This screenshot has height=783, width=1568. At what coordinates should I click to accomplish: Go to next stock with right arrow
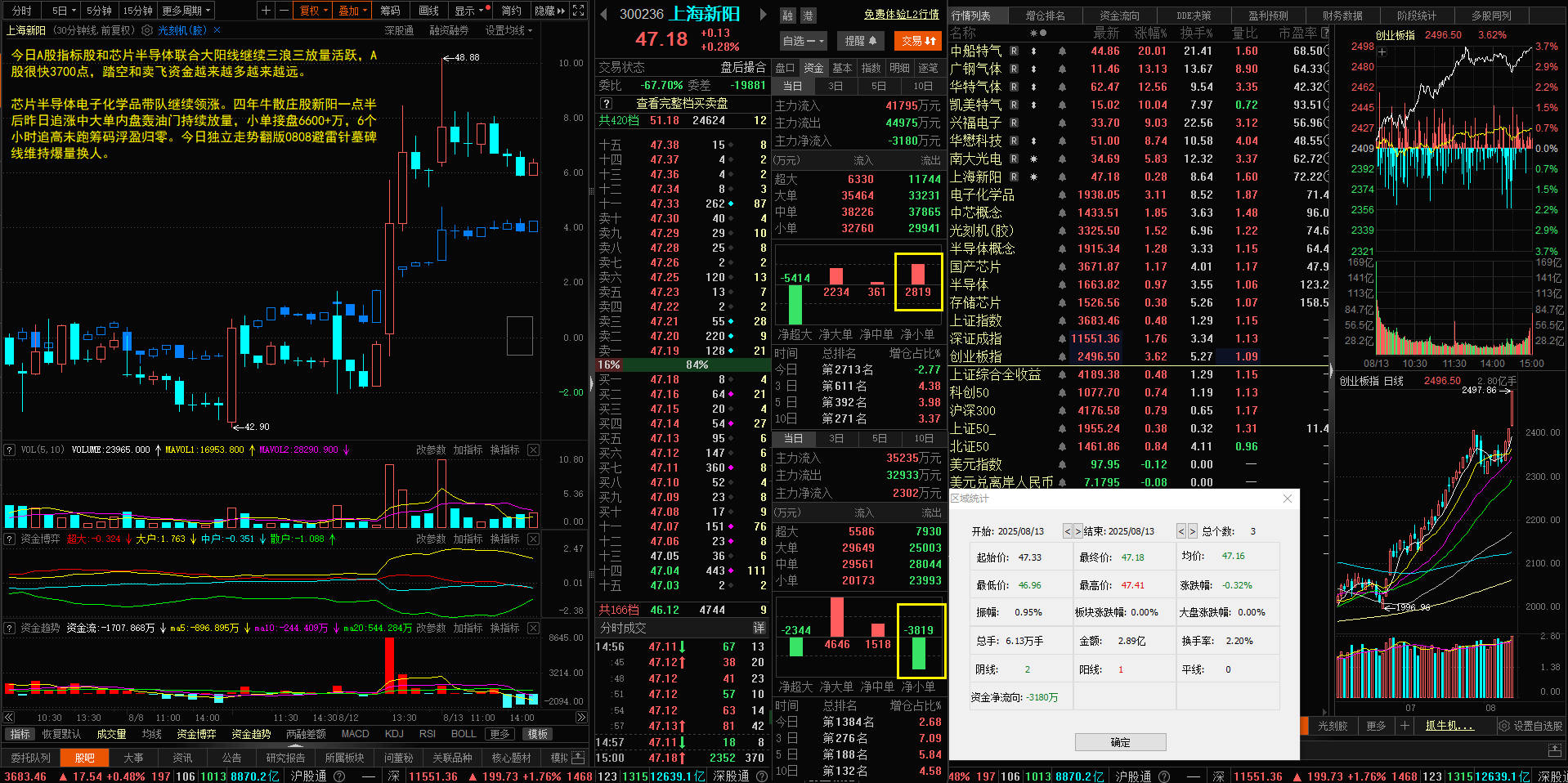tap(764, 15)
